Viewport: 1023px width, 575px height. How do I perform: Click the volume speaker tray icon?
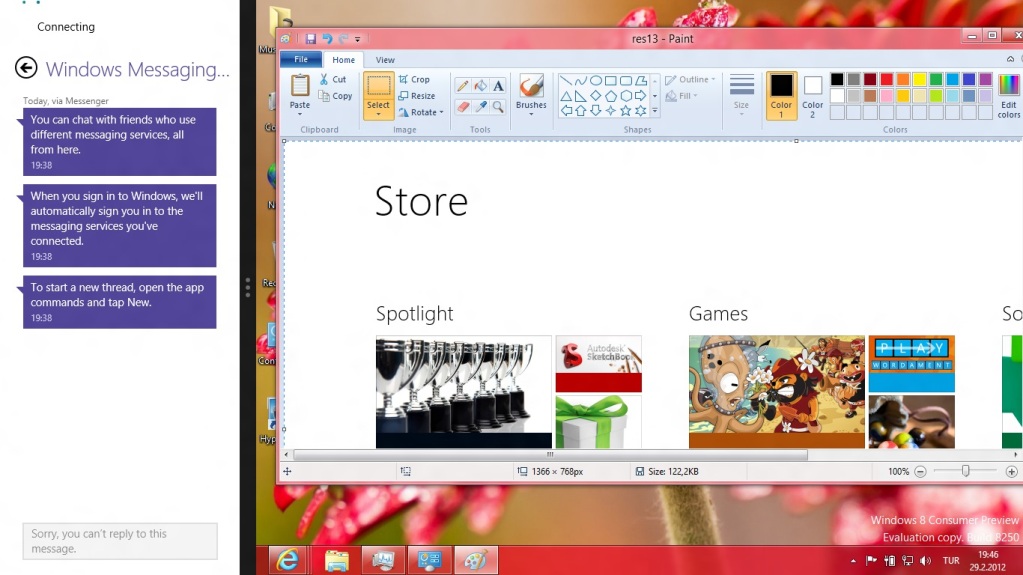[925, 561]
